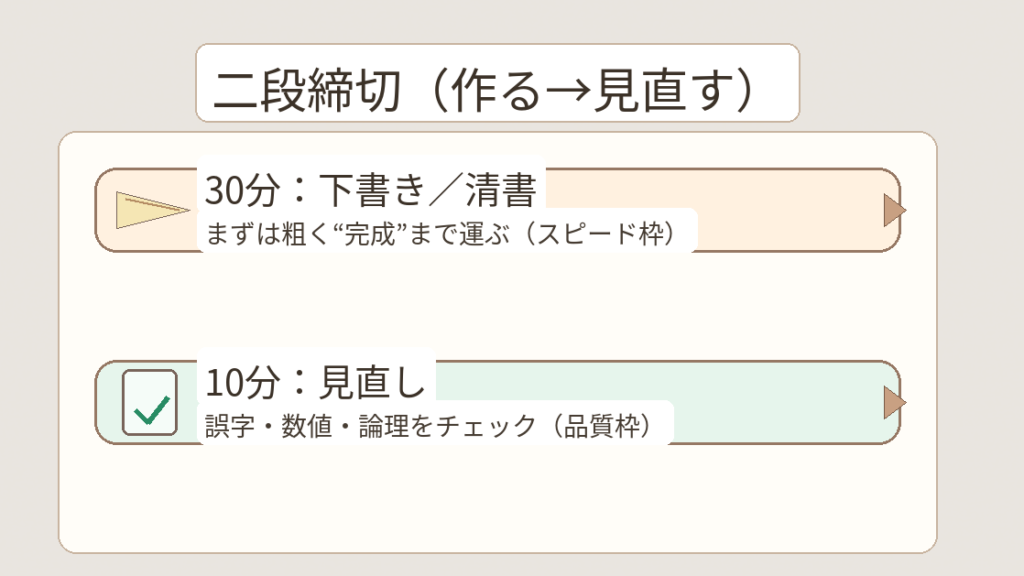The height and width of the screenshot is (576, 1024).
Task: Click the arrow on the 30分 card
Action: pyautogui.click(x=894, y=211)
